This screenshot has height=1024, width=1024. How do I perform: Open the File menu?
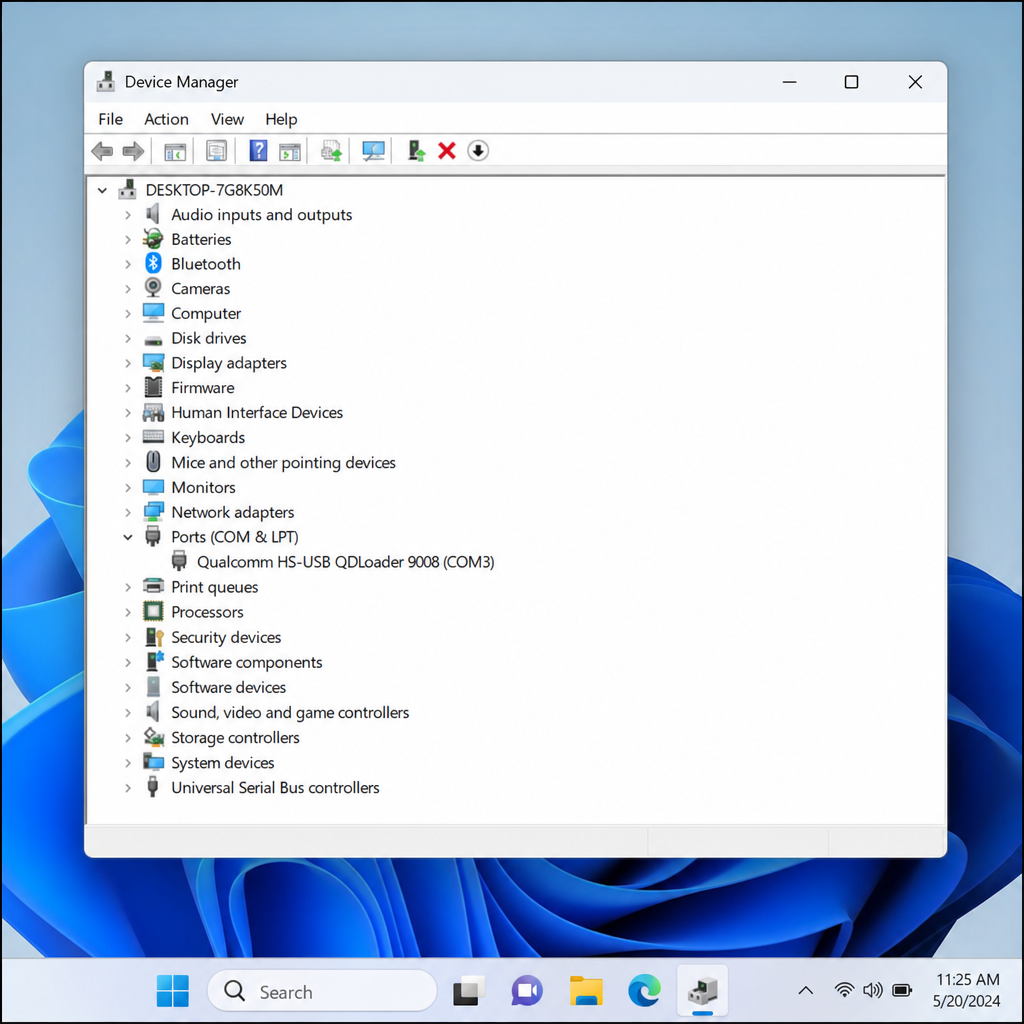click(x=110, y=119)
